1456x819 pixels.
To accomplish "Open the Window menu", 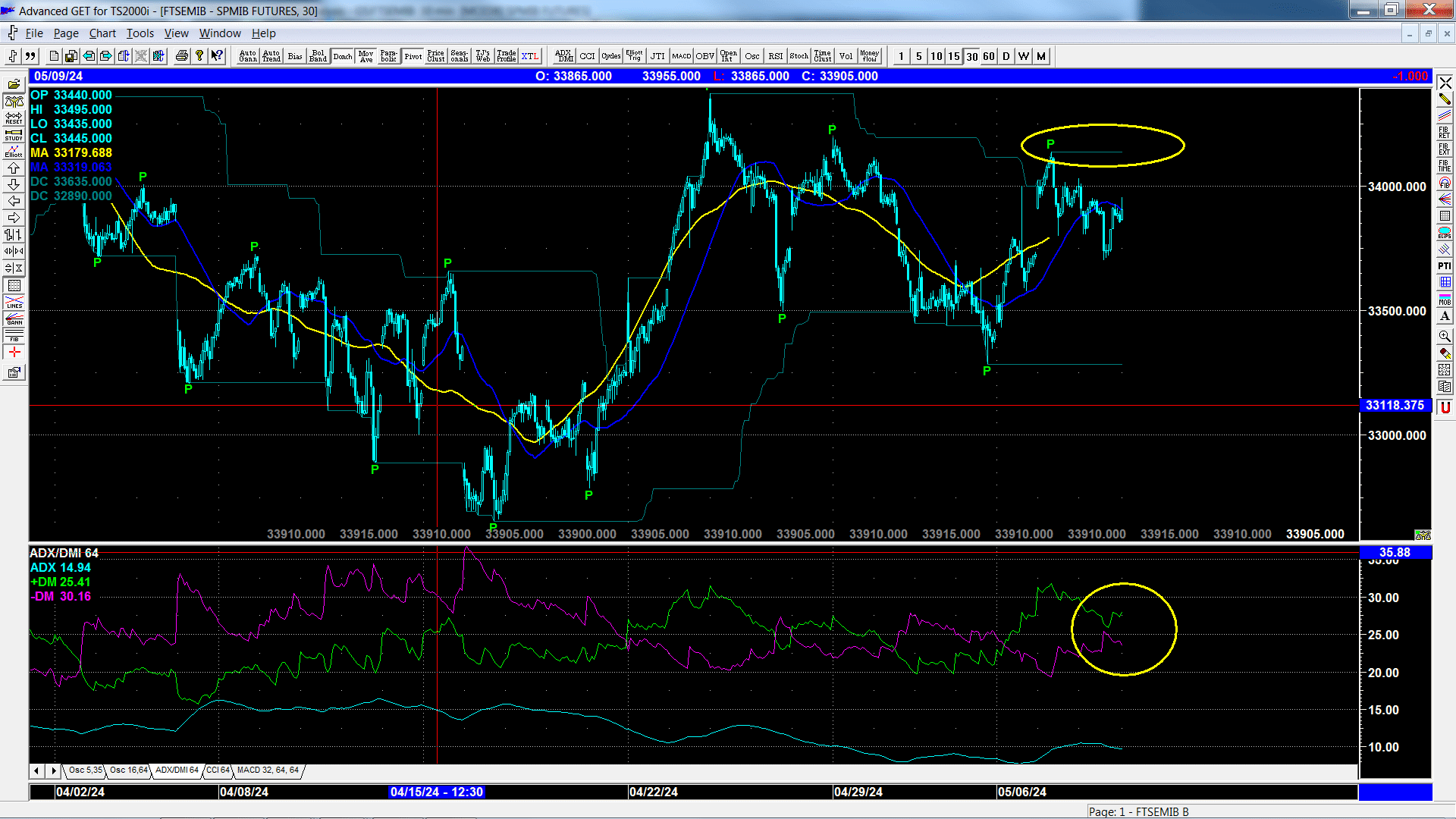I will (220, 33).
